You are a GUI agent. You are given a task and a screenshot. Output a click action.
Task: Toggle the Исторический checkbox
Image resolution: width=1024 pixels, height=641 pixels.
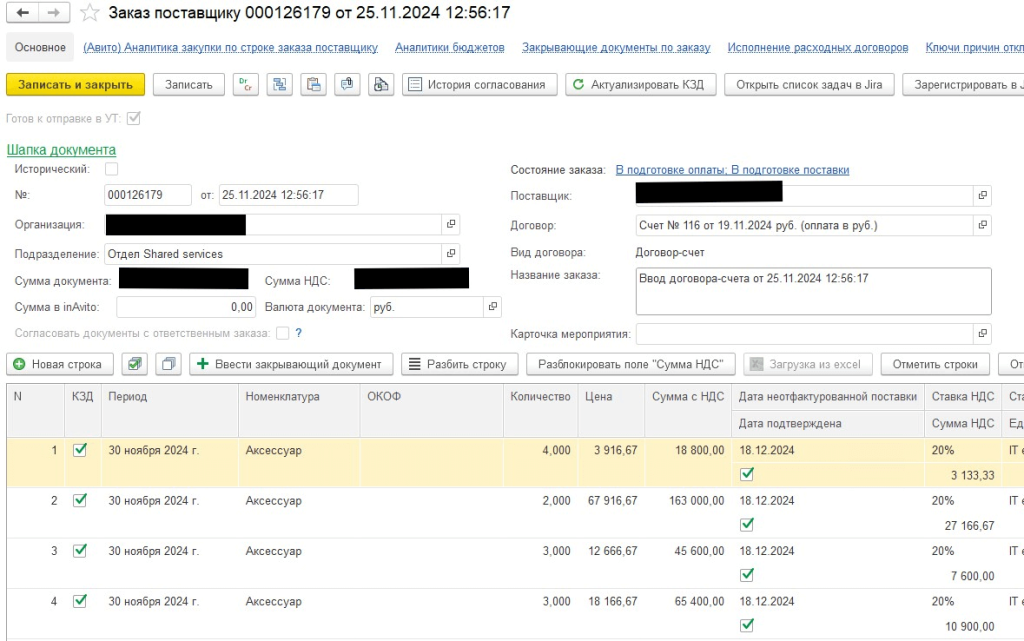[112, 170]
